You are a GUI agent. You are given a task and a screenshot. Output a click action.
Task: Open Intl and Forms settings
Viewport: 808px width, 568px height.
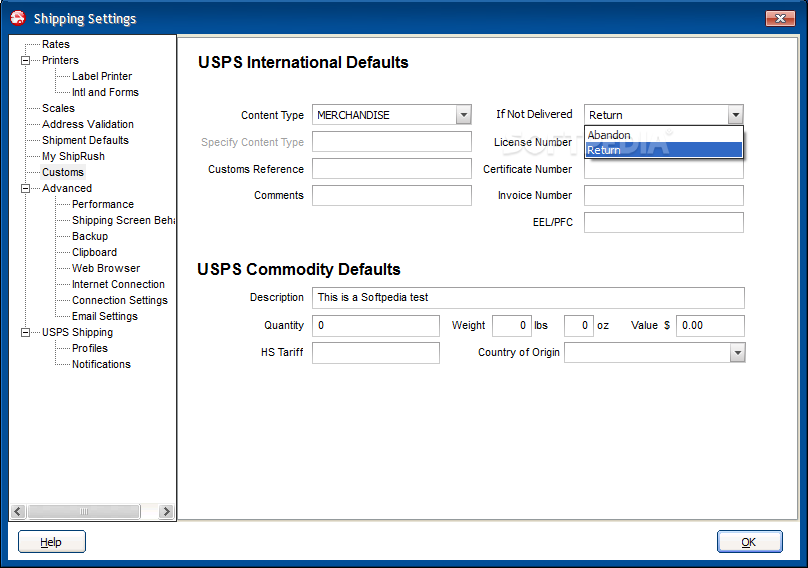pos(105,92)
